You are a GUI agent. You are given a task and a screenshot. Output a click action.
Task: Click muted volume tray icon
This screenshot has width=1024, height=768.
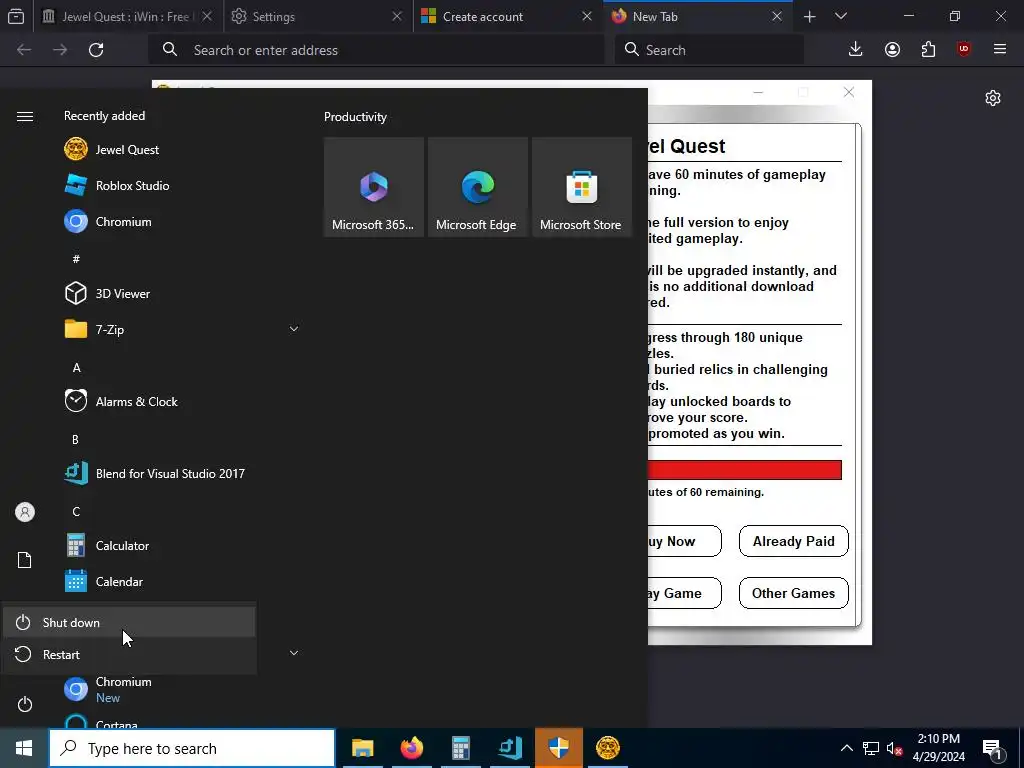(894, 748)
